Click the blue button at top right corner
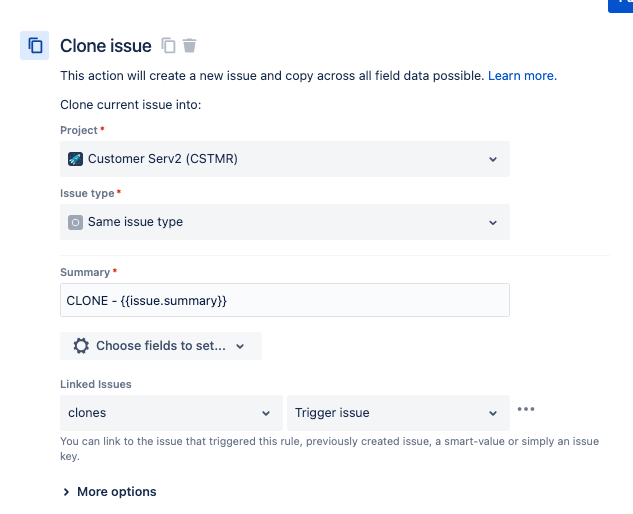Viewport: 633px width, 514px height. click(x=620, y=6)
